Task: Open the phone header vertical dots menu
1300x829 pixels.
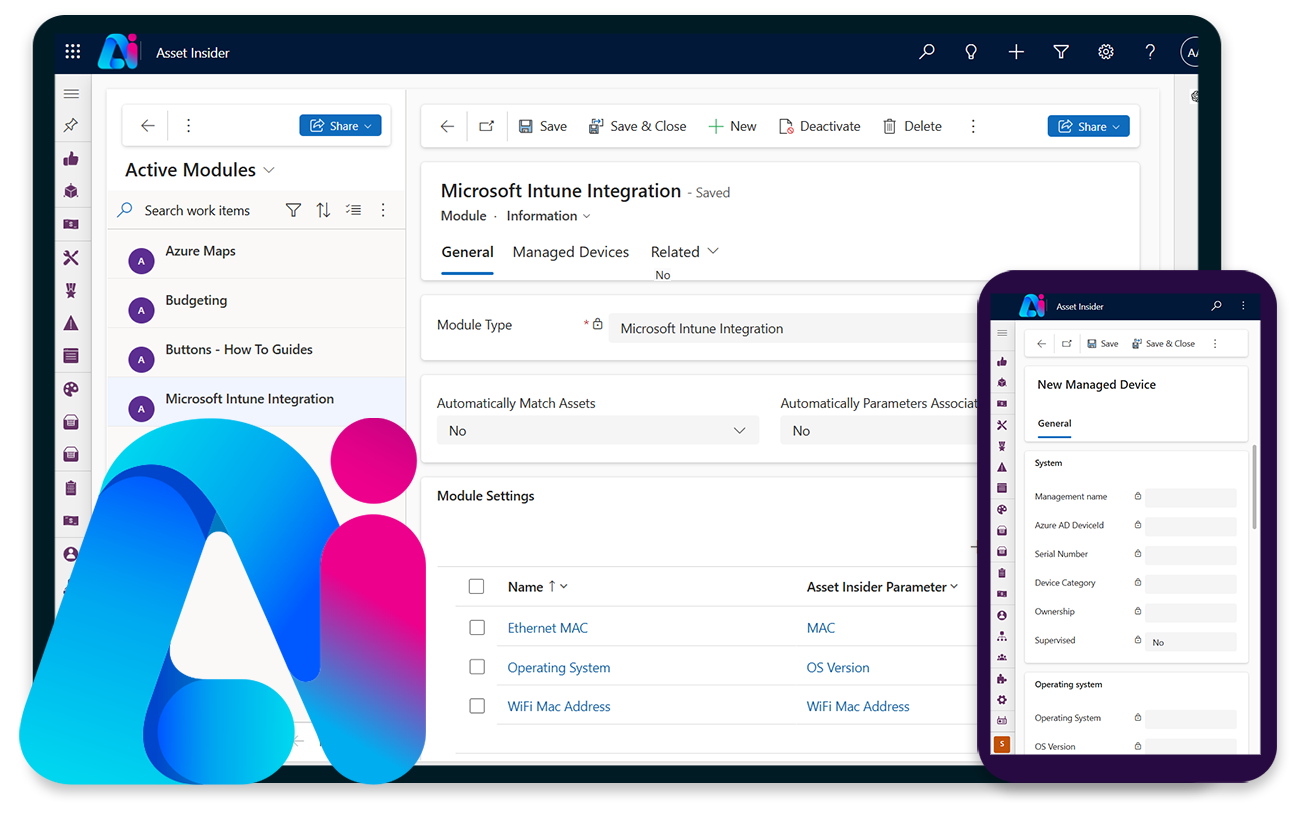Action: tap(1243, 306)
